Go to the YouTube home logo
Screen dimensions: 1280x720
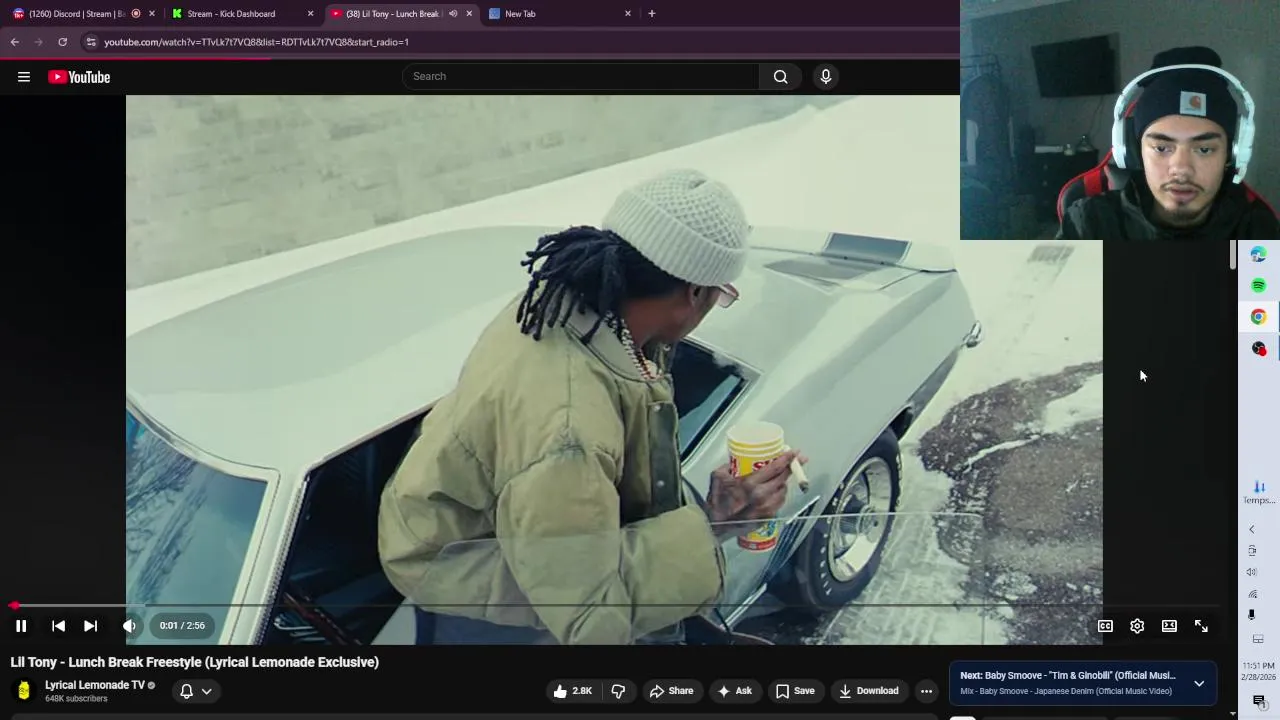[x=79, y=77]
